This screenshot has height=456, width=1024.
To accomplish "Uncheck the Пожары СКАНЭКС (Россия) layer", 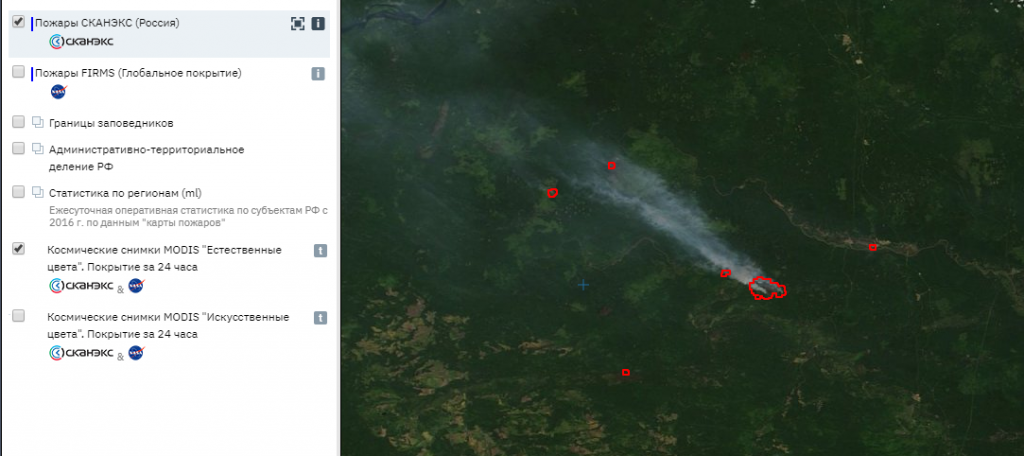I will (x=18, y=22).
